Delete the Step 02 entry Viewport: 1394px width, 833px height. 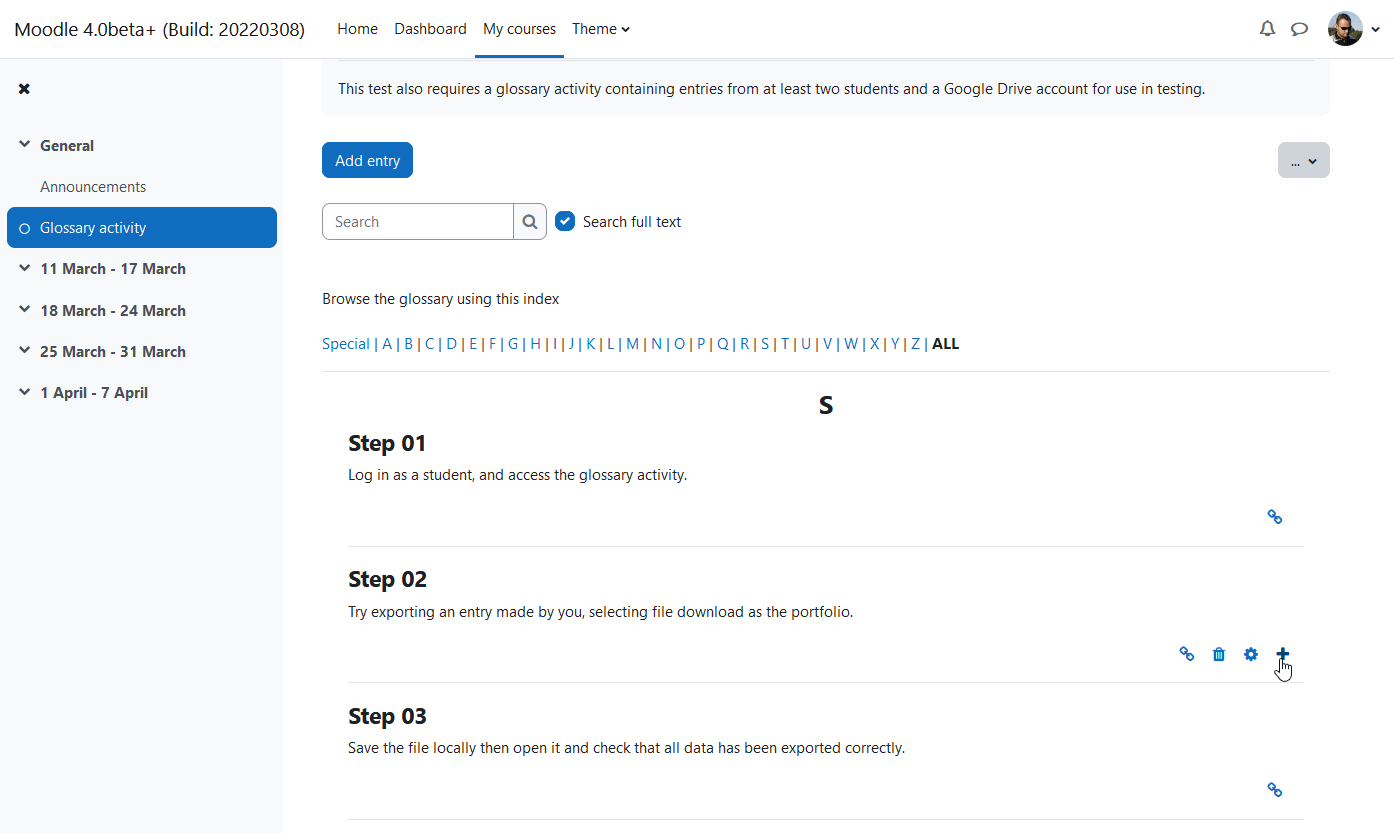[x=1219, y=654]
